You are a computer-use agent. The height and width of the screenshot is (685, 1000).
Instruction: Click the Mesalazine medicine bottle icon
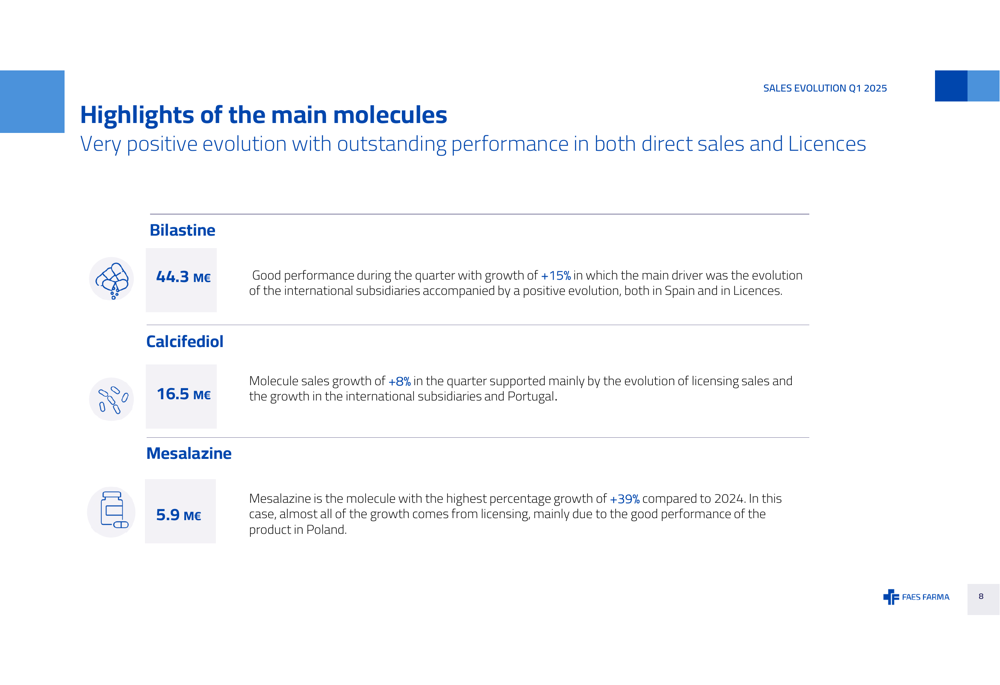[111, 512]
